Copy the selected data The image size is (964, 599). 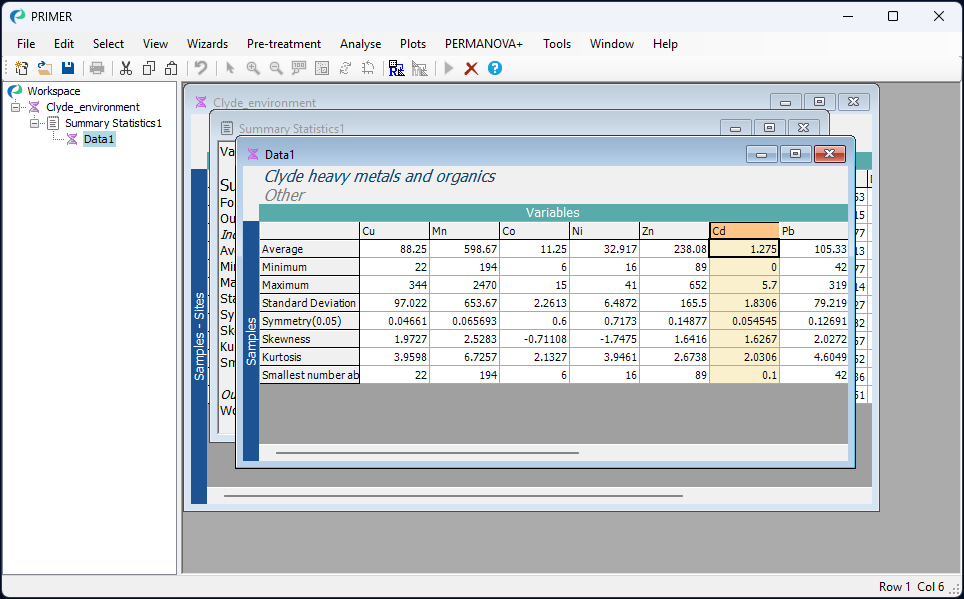pos(148,68)
